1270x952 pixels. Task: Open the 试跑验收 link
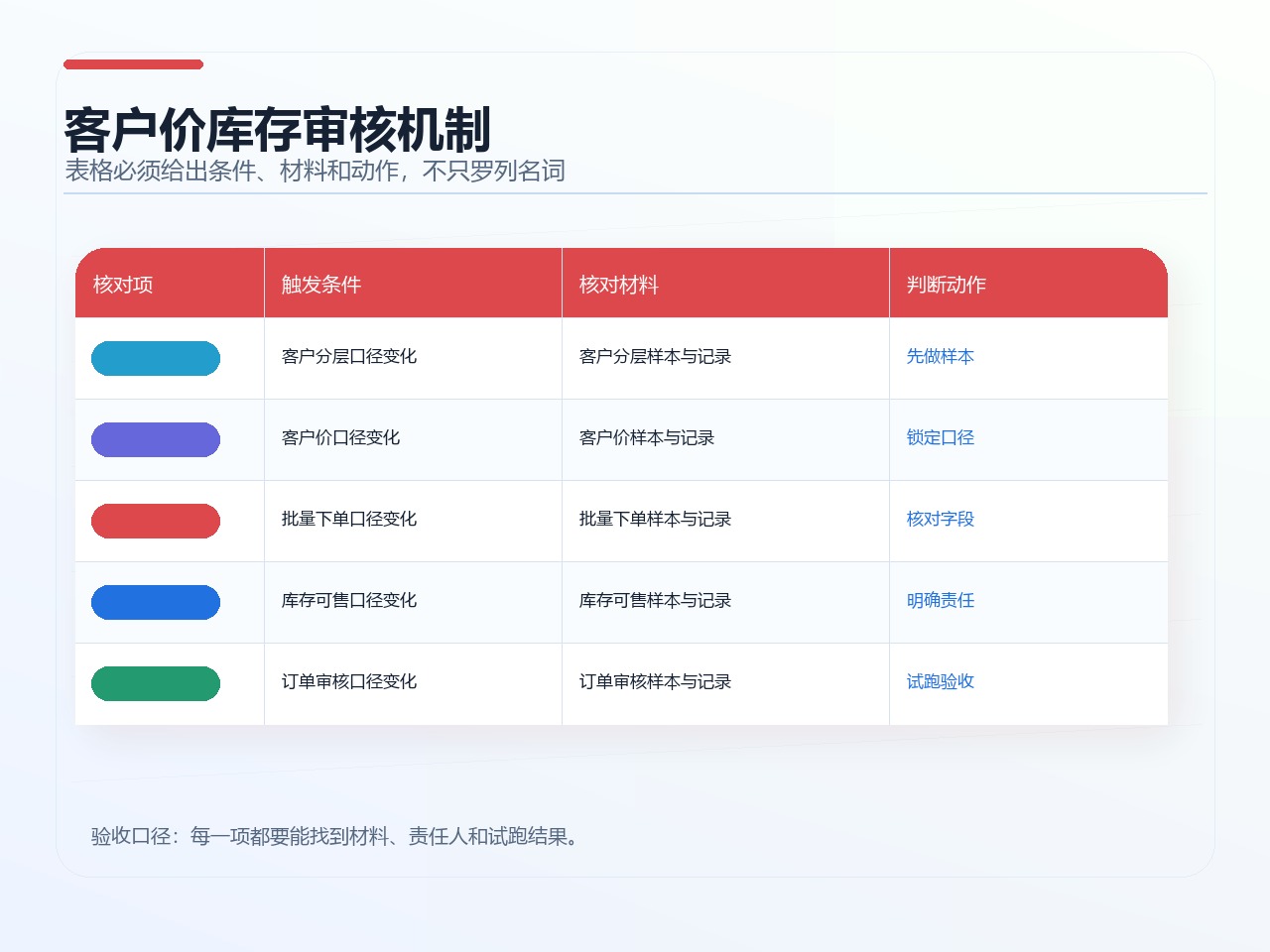coord(941,681)
